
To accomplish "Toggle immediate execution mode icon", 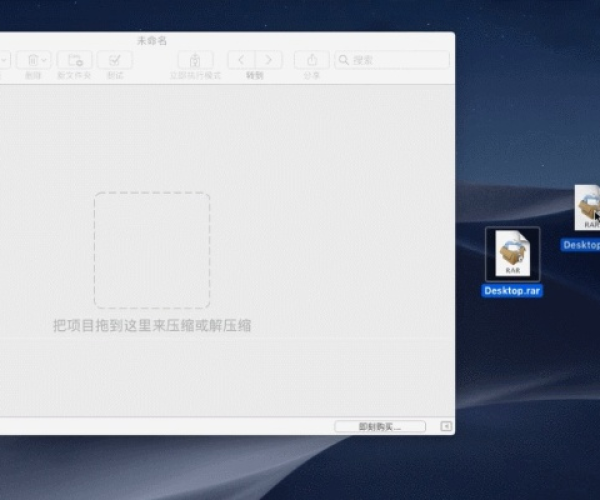I will [195, 60].
